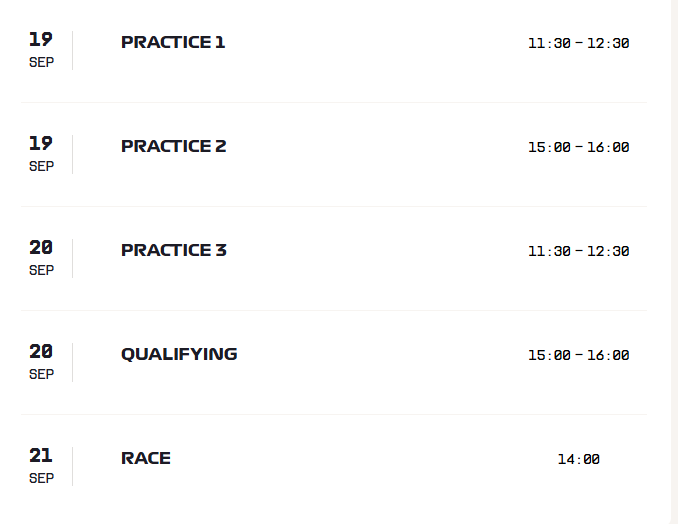Click the 20 date number in Qualifying row
This screenshot has height=524, width=678.
(x=41, y=351)
